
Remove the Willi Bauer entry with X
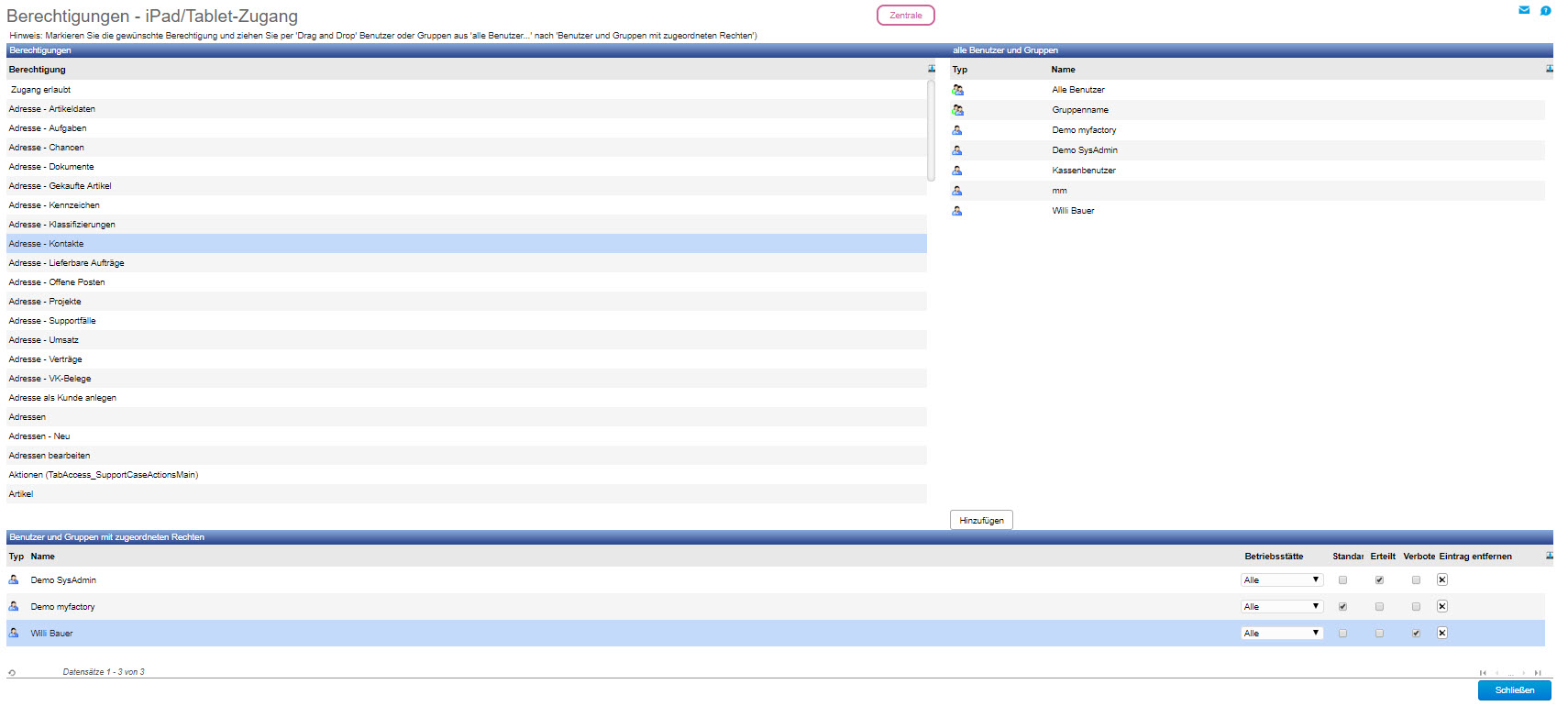click(x=1441, y=633)
